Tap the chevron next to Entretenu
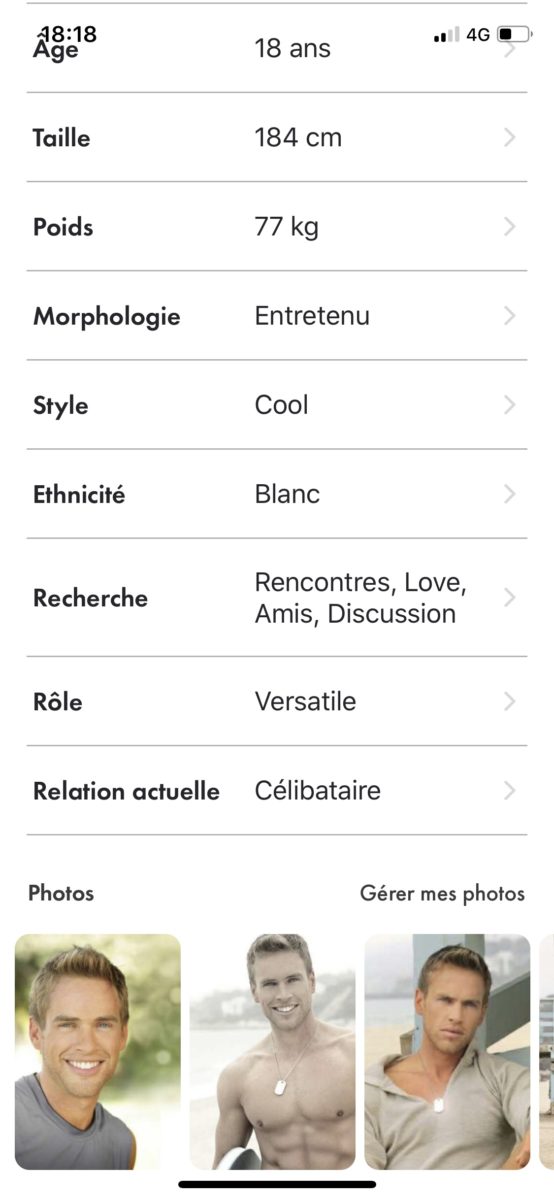554x1200 pixels. coord(509,316)
